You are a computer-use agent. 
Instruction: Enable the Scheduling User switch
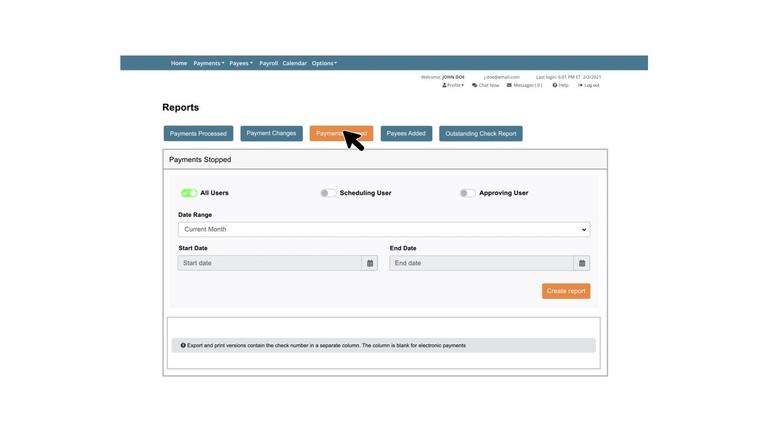coord(328,193)
